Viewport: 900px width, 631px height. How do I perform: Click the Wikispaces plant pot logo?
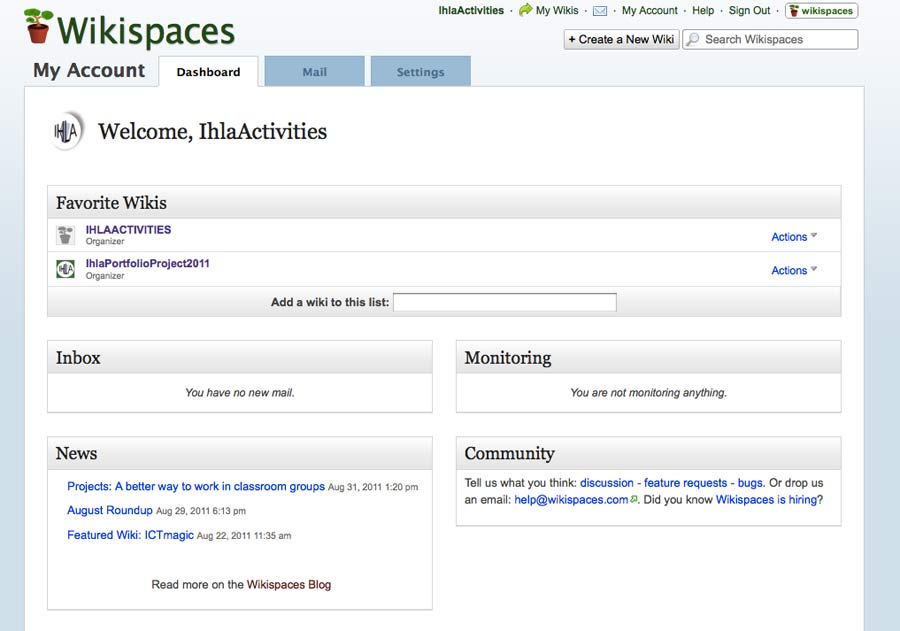tap(38, 27)
